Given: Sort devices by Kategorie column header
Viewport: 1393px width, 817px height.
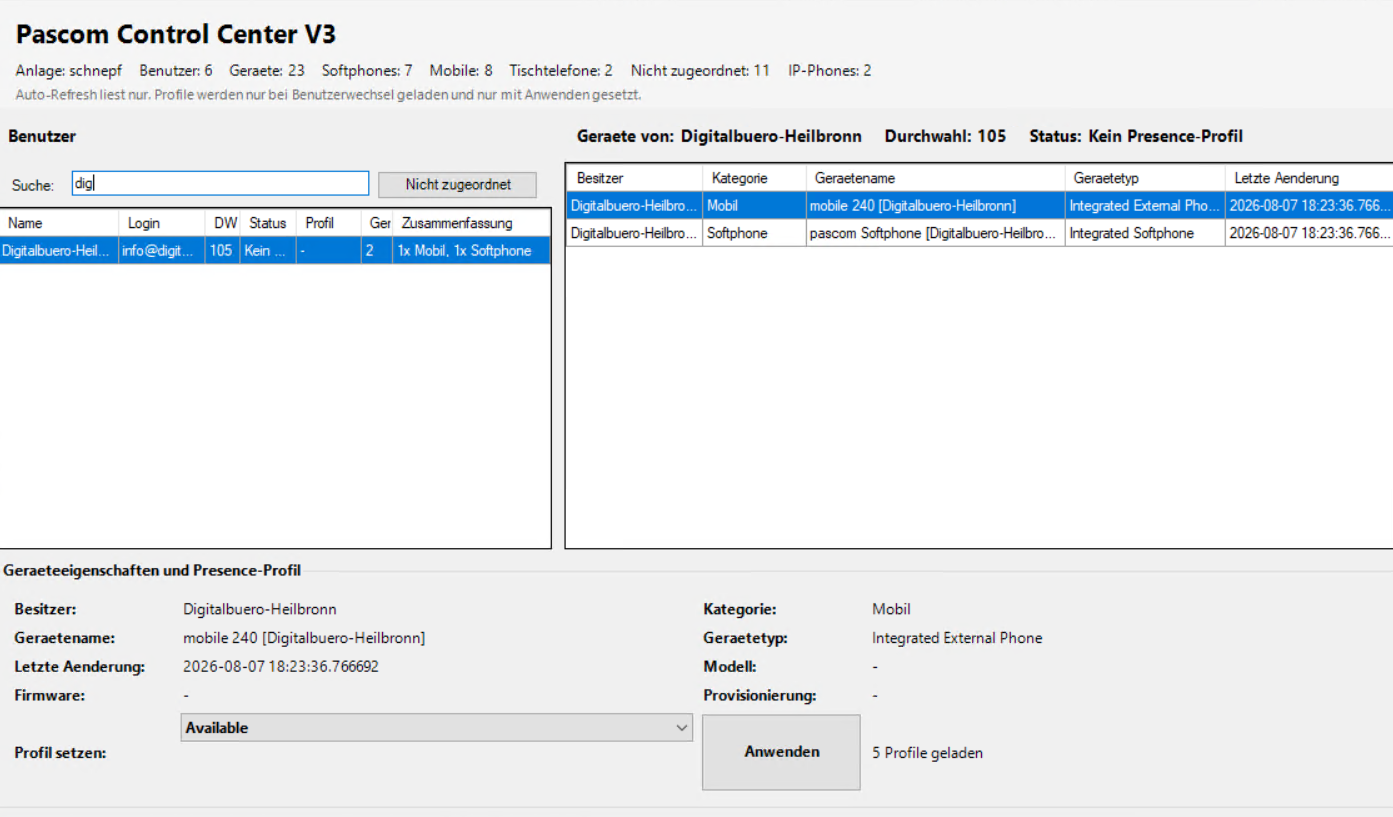Looking at the screenshot, I should (x=754, y=178).
